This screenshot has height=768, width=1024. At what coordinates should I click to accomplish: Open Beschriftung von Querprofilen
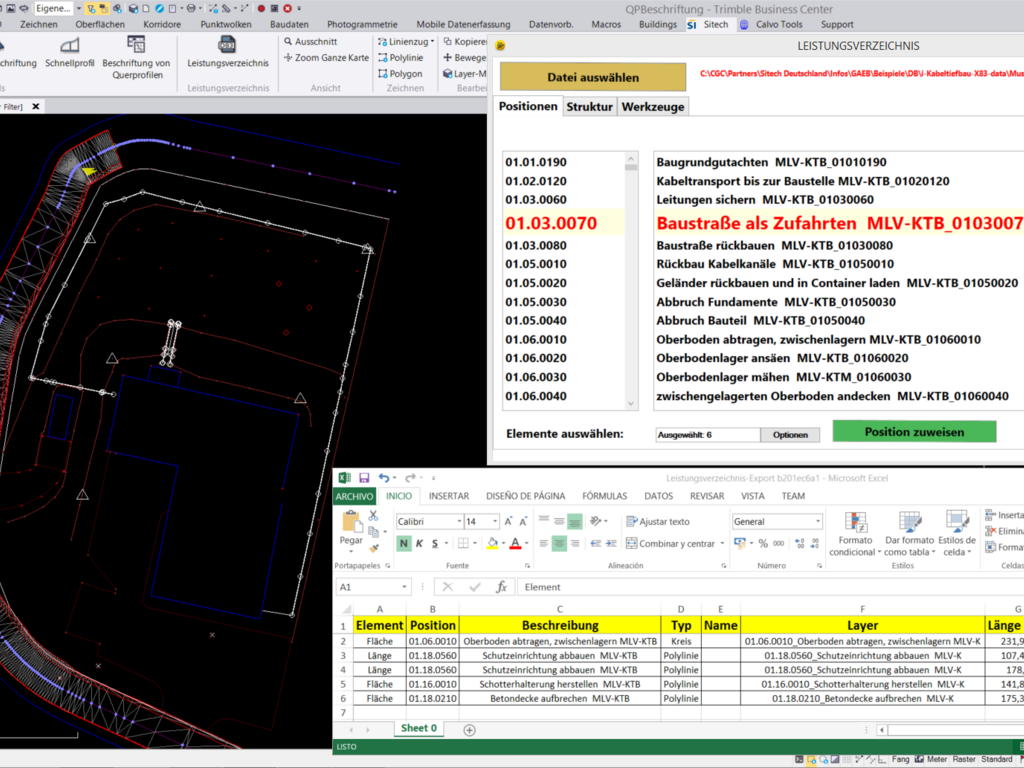pos(136,57)
